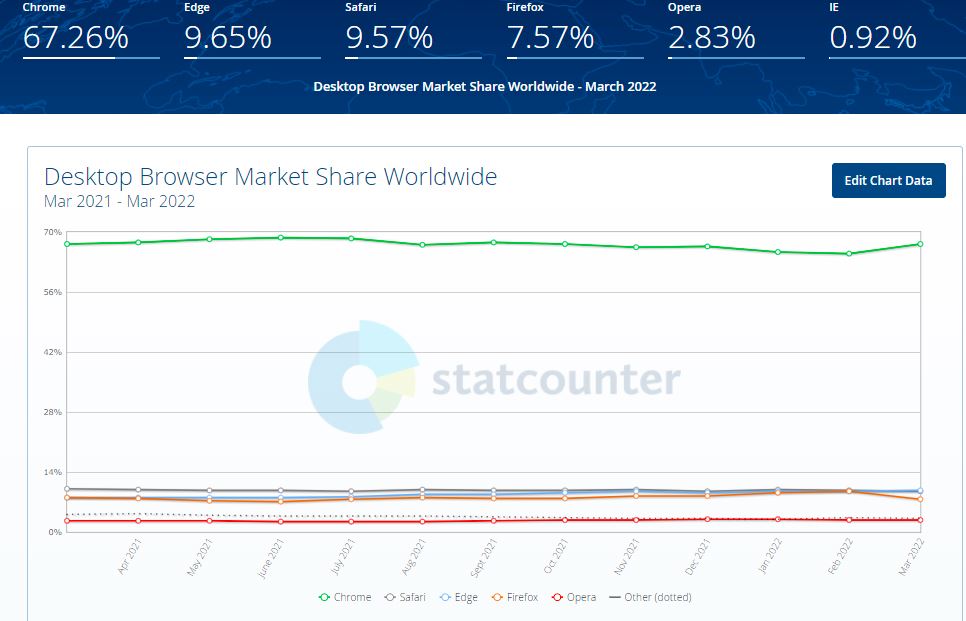Click Firefox's Mar 2022 orange data point
Viewport: 966px width, 621px height.
[919, 499]
